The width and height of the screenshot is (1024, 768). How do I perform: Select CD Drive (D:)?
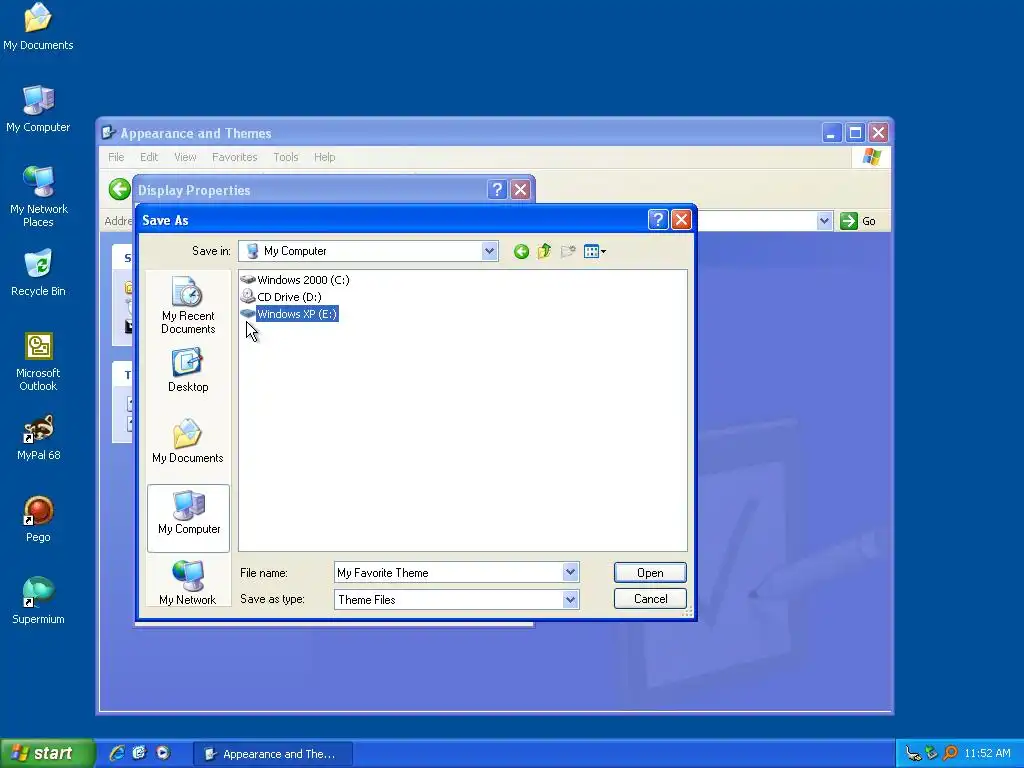click(x=281, y=296)
